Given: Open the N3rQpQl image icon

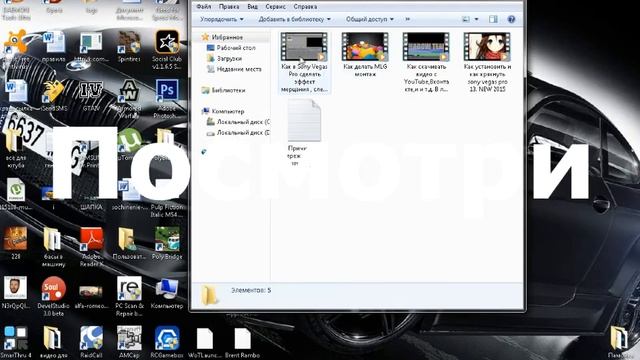Looking at the screenshot, I should click(x=16, y=292).
